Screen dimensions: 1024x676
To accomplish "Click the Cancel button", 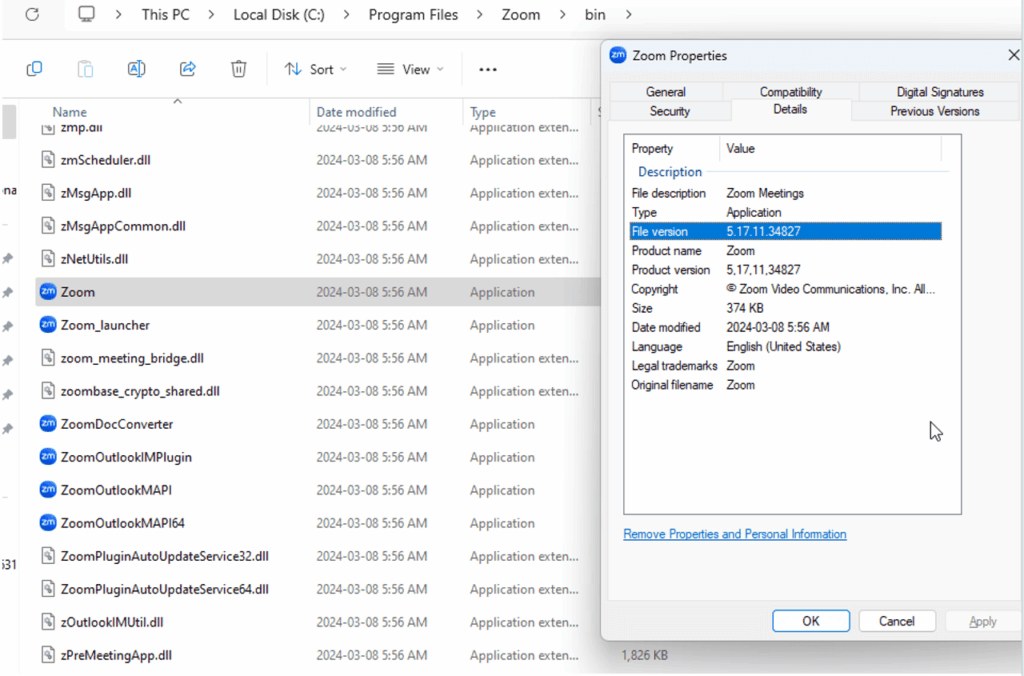I will click(x=897, y=620).
